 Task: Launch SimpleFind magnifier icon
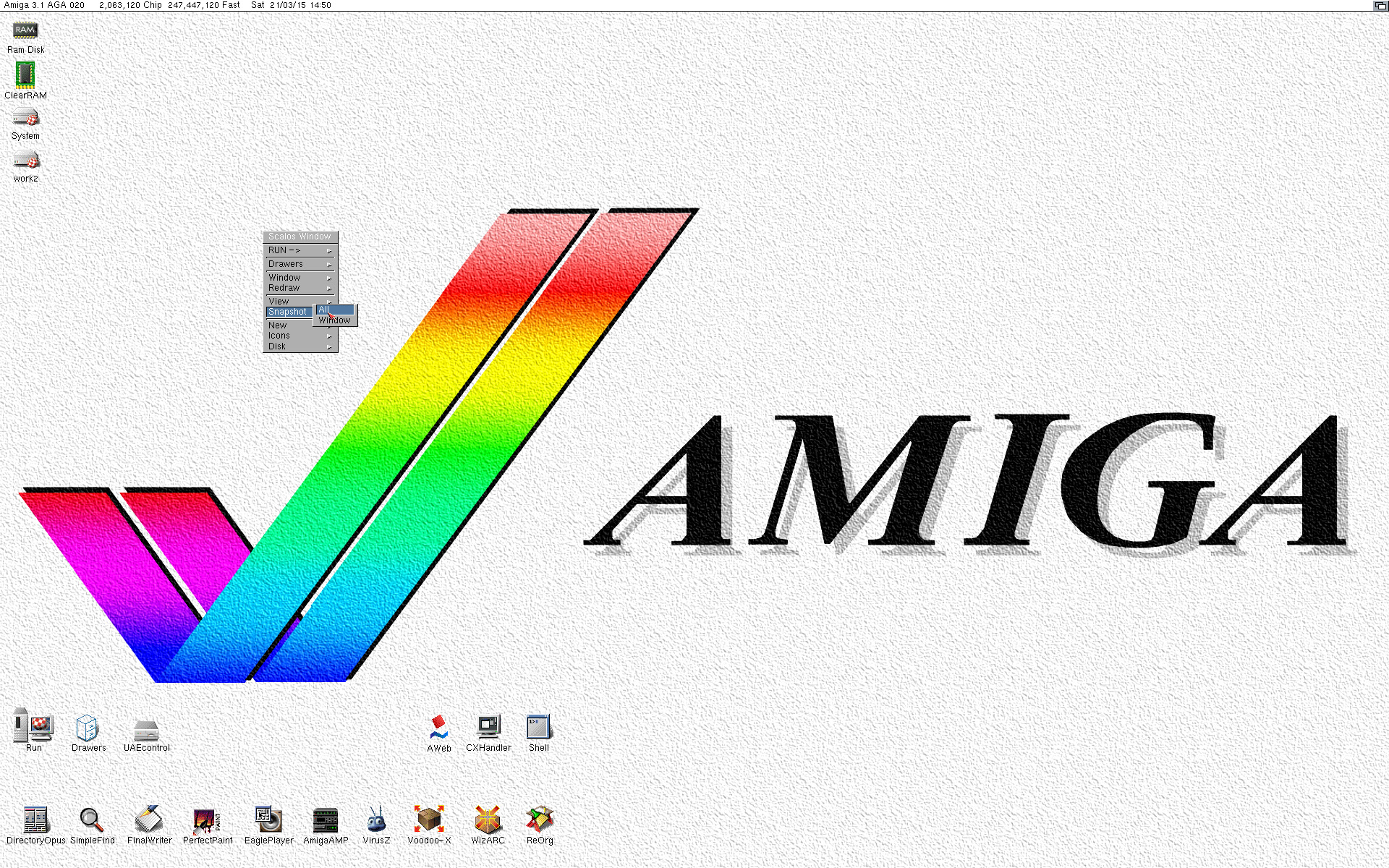click(x=92, y=820)
